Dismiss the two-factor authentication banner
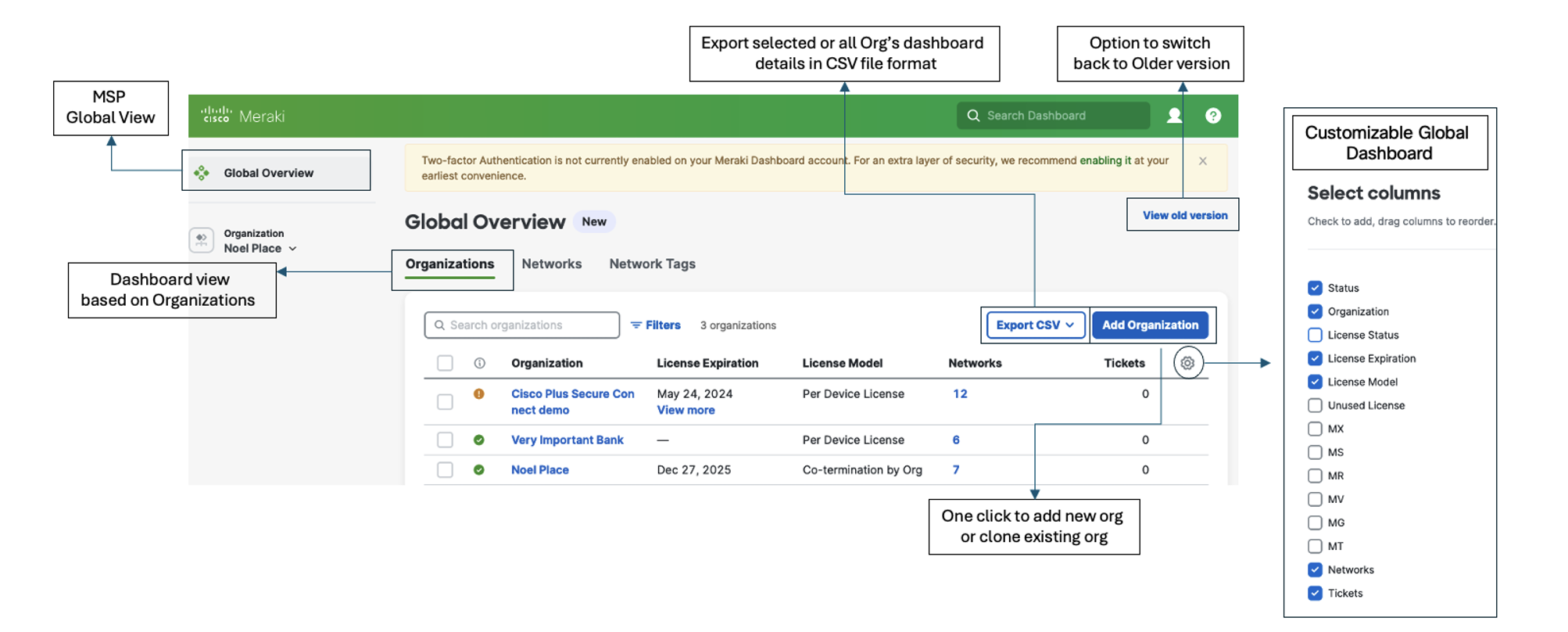The width and height of the screenshot is (1568, 632). coord(1203,161)
